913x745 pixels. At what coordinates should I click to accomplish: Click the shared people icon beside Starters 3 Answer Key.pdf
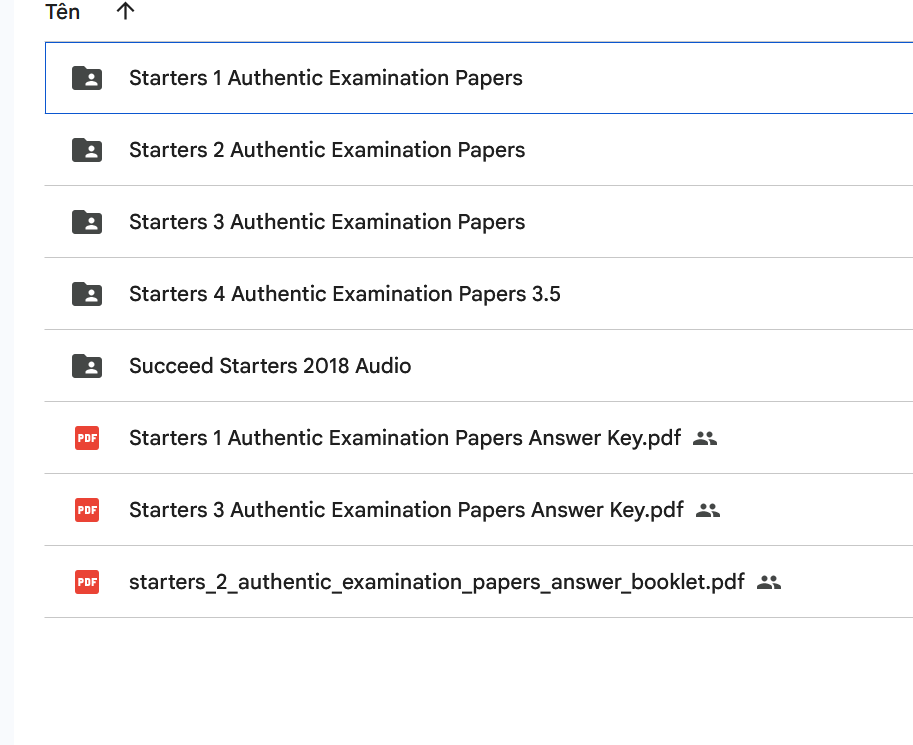[708, 510]
